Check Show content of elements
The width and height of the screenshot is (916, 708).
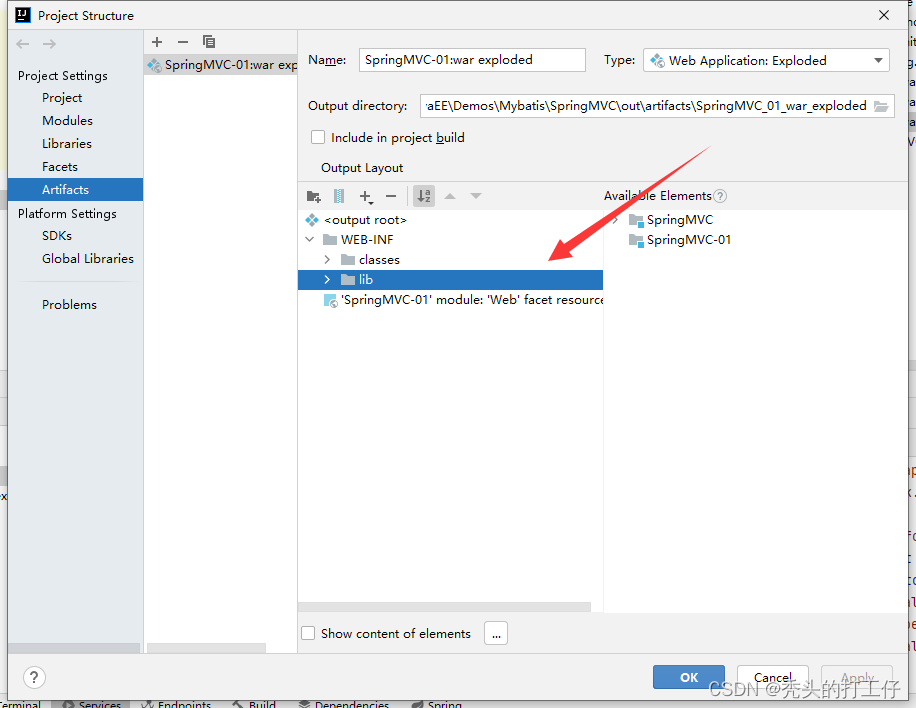pos(308,633)
